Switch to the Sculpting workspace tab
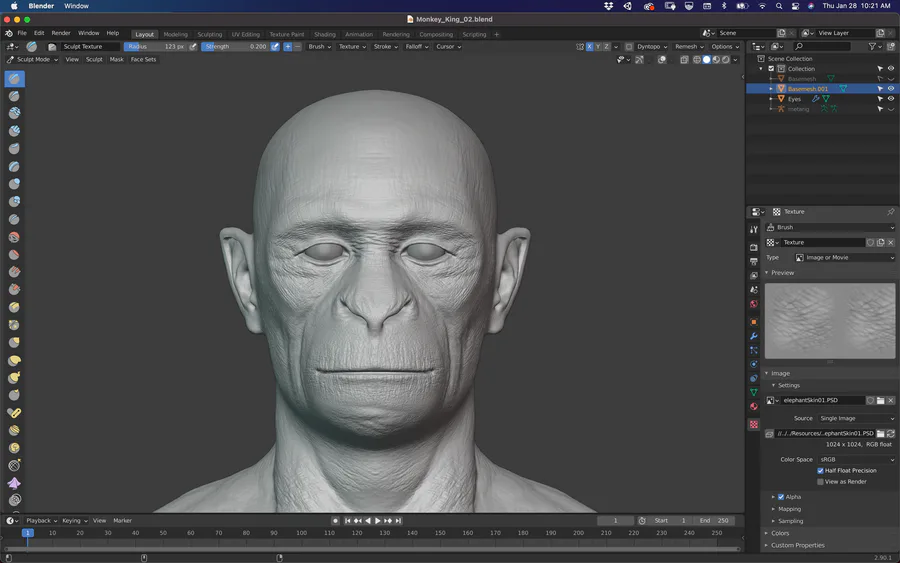900x563 pixels. tap(210, 34)
